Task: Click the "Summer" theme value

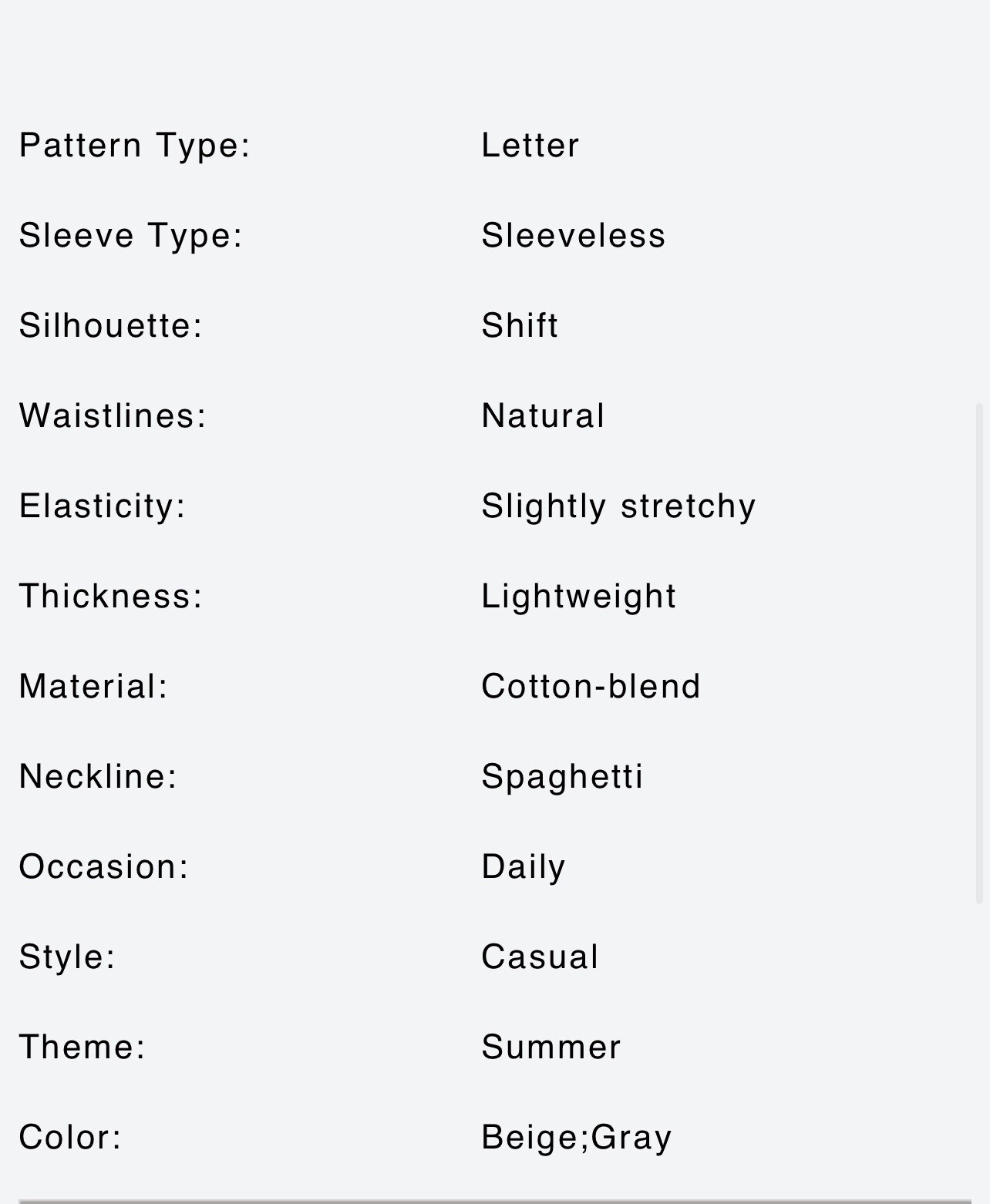Action: pos(551,1048)
